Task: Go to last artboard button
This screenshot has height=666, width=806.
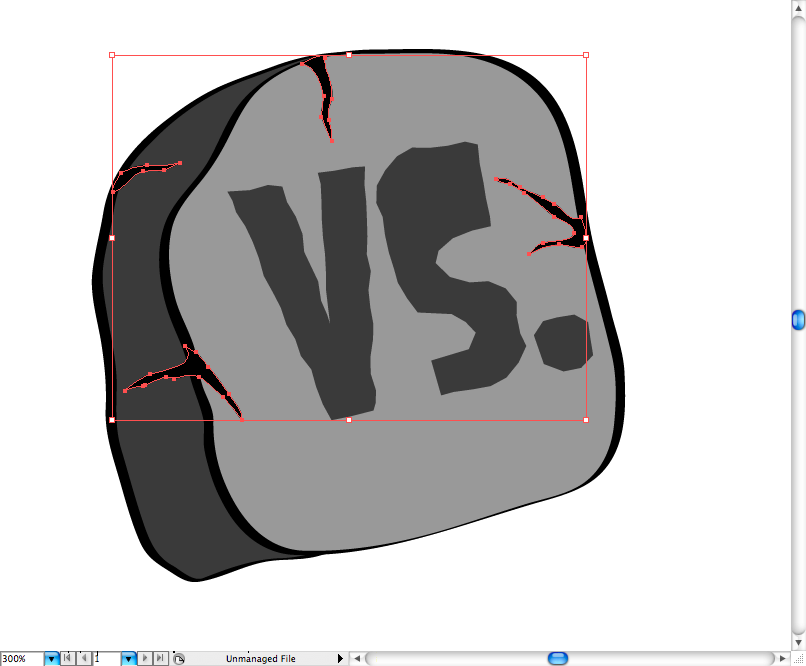Action: pos(160,659)
